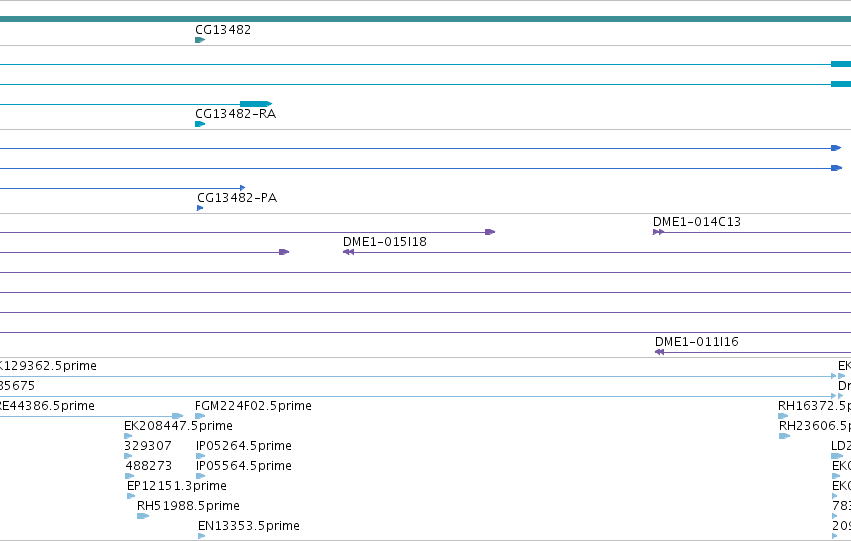851x541 pixels.
Task: Click the K129362.5prime EST label
Action: click(x=48, y=366)
